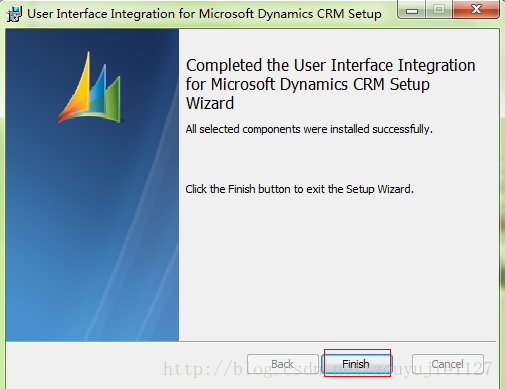The height and width of the screenshot is (389, 505).
Task: Click the grayed-out Back button
Action: (x=283, y=364)
